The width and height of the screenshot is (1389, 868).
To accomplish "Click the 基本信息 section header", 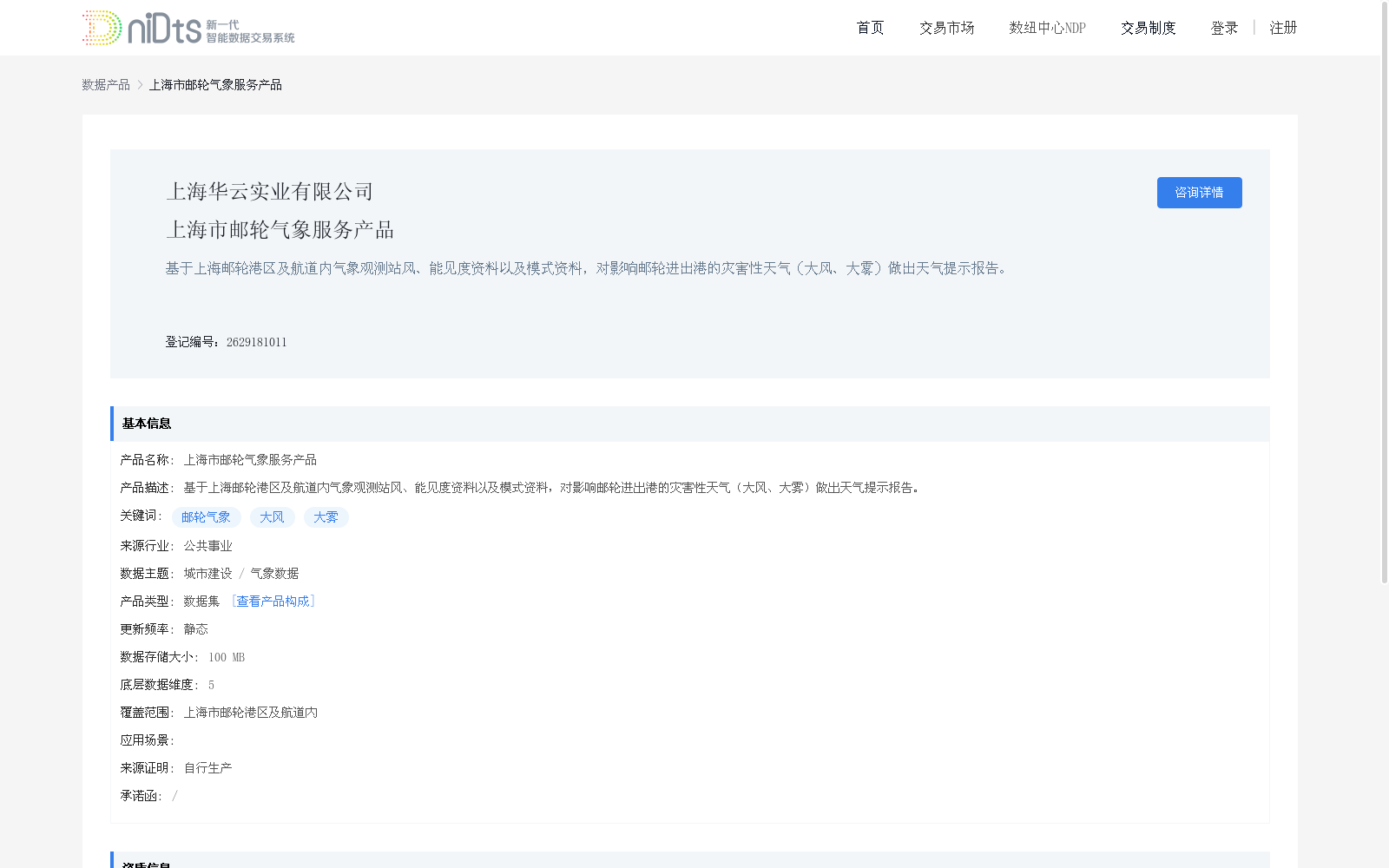I will [690, 424].
